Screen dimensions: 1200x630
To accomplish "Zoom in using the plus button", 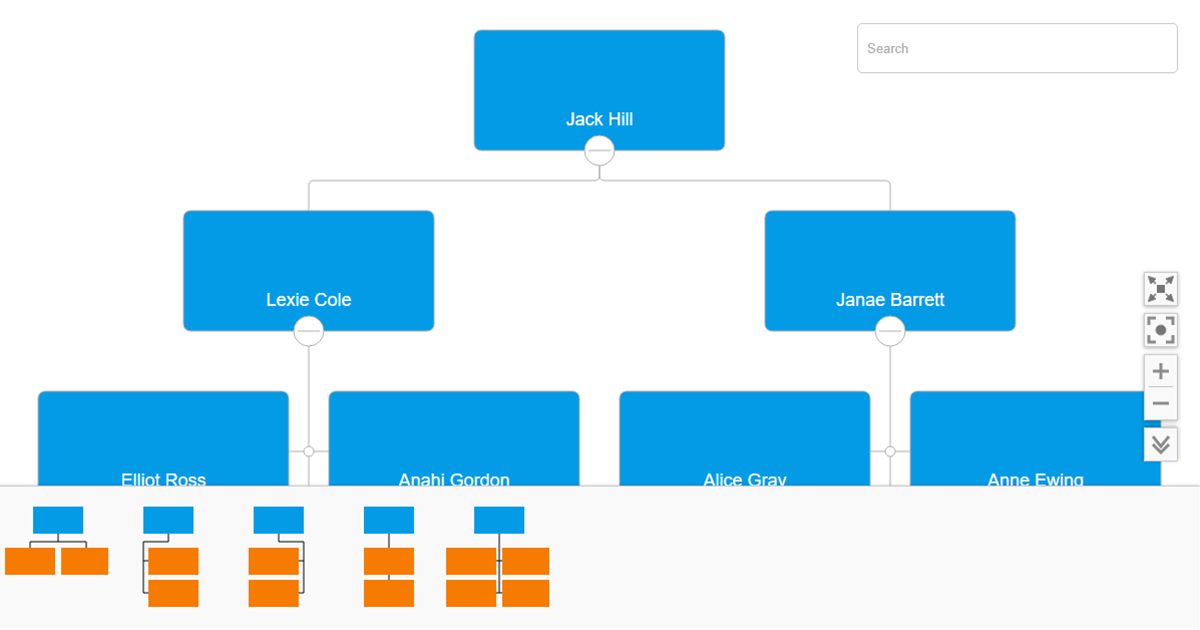I will click(x=1160, y=370).
